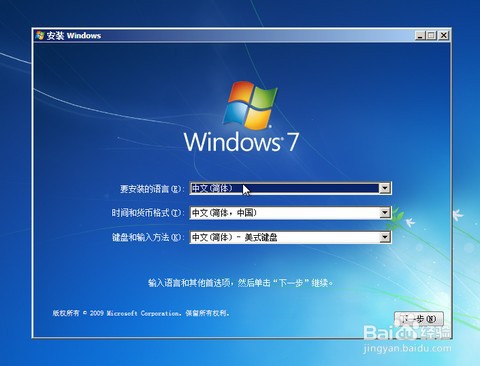Expand the time and currency format dropdown arrow
The height and width of the screenshot is (366, 480).
385,213
